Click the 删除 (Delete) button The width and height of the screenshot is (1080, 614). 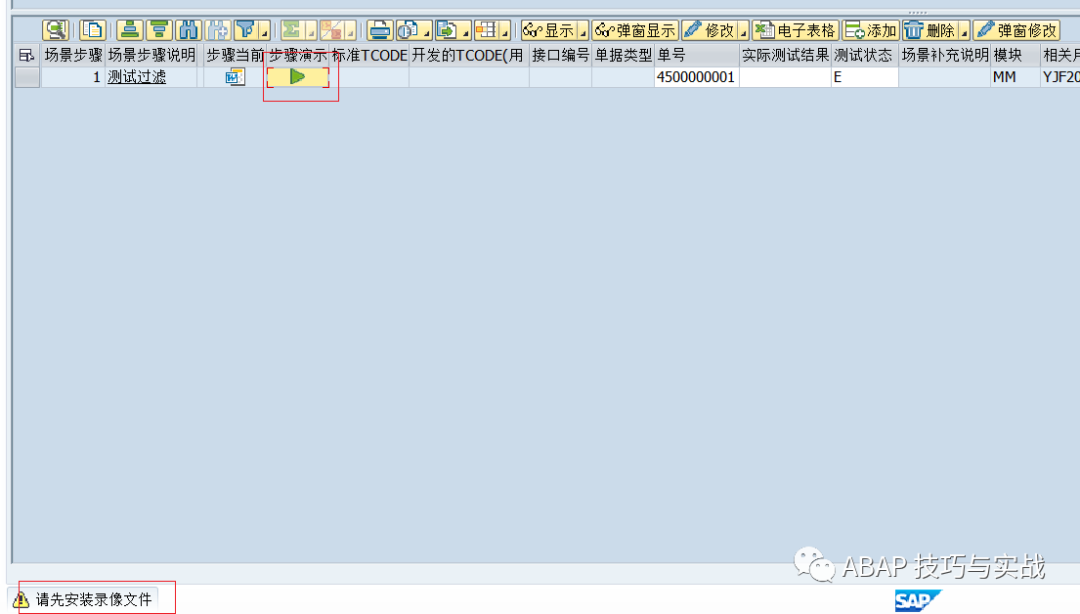click(931, 31)
